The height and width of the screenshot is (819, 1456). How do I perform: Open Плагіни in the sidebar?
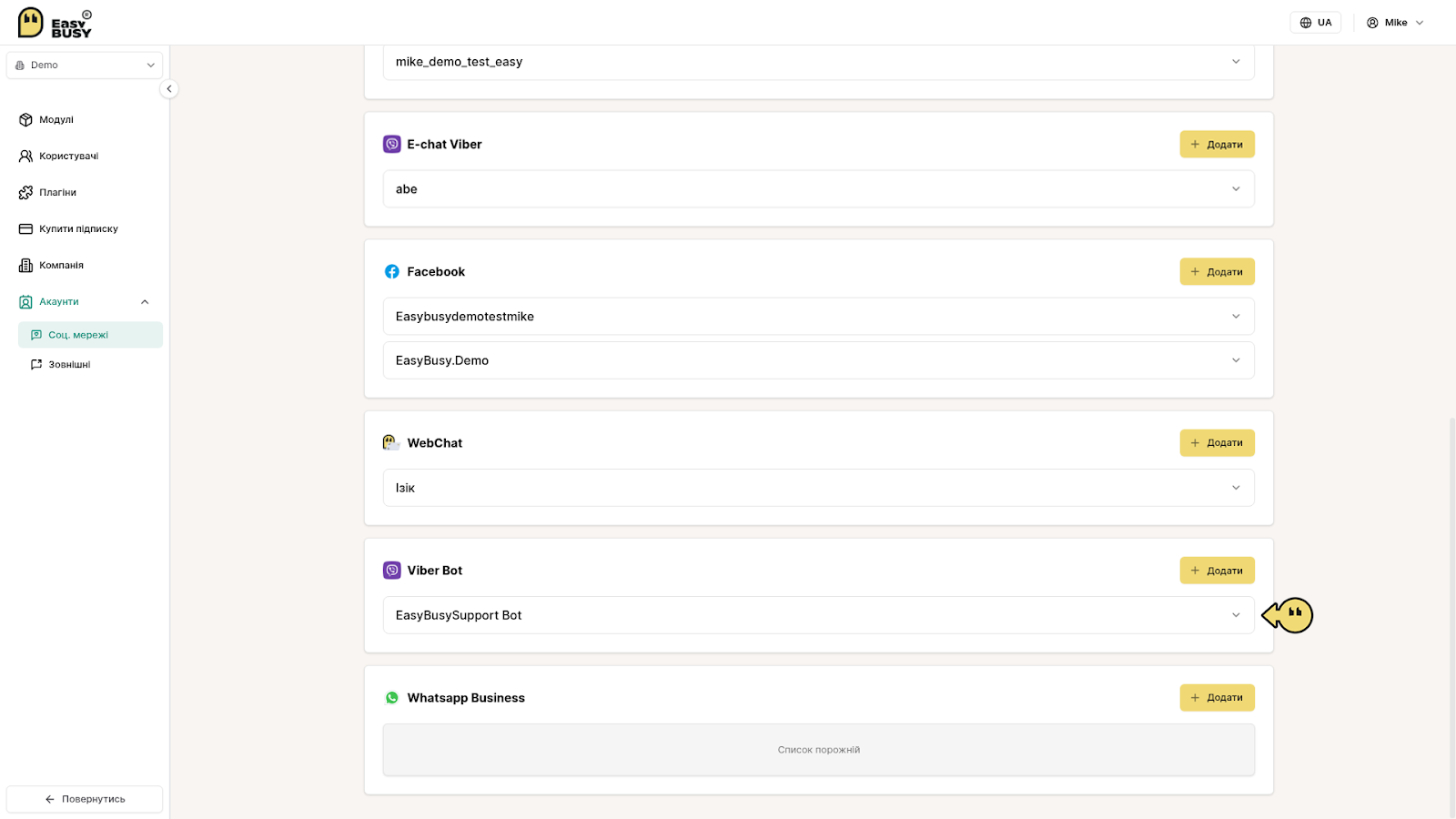(x=57, y=193)
